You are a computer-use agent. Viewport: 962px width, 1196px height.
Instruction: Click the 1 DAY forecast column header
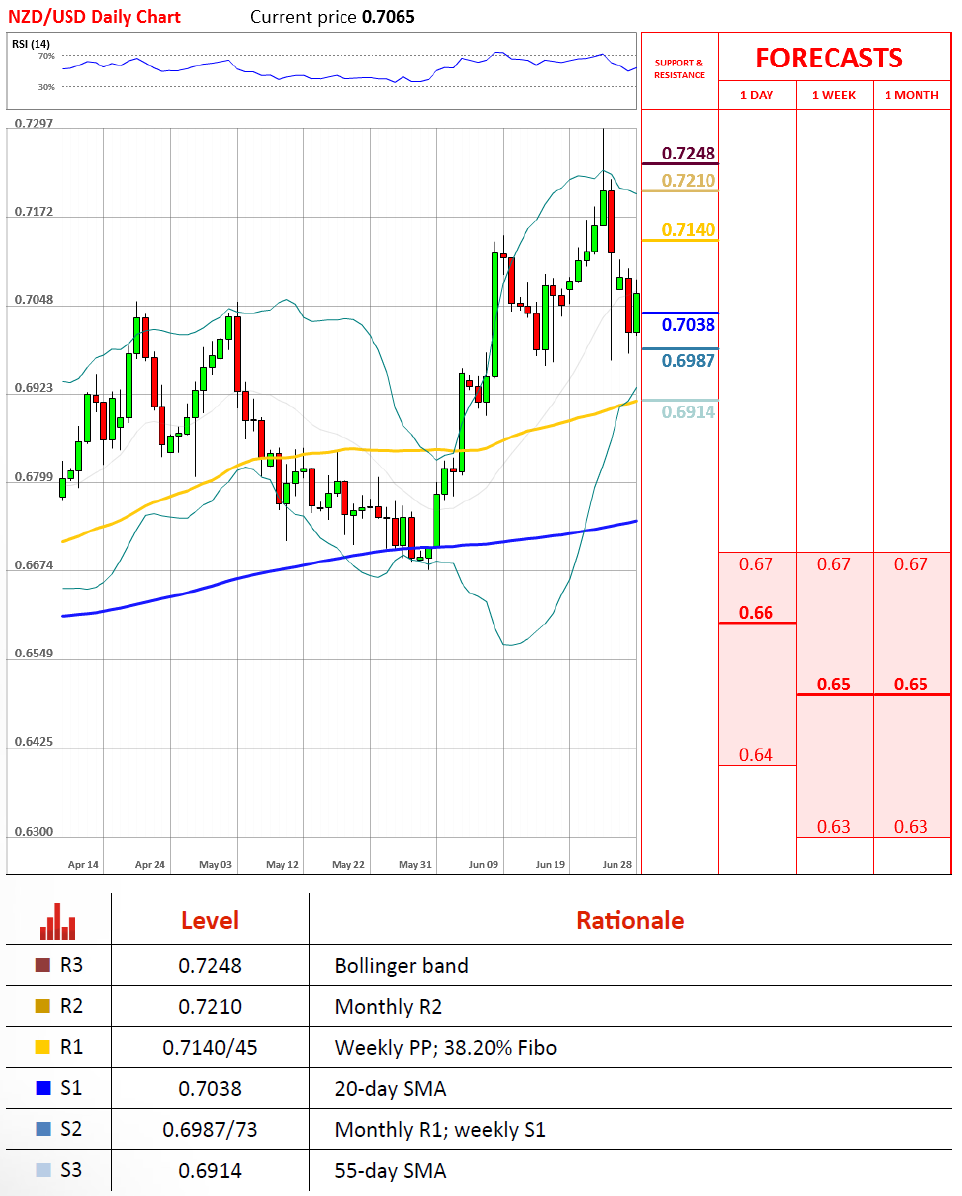[756, 95]
